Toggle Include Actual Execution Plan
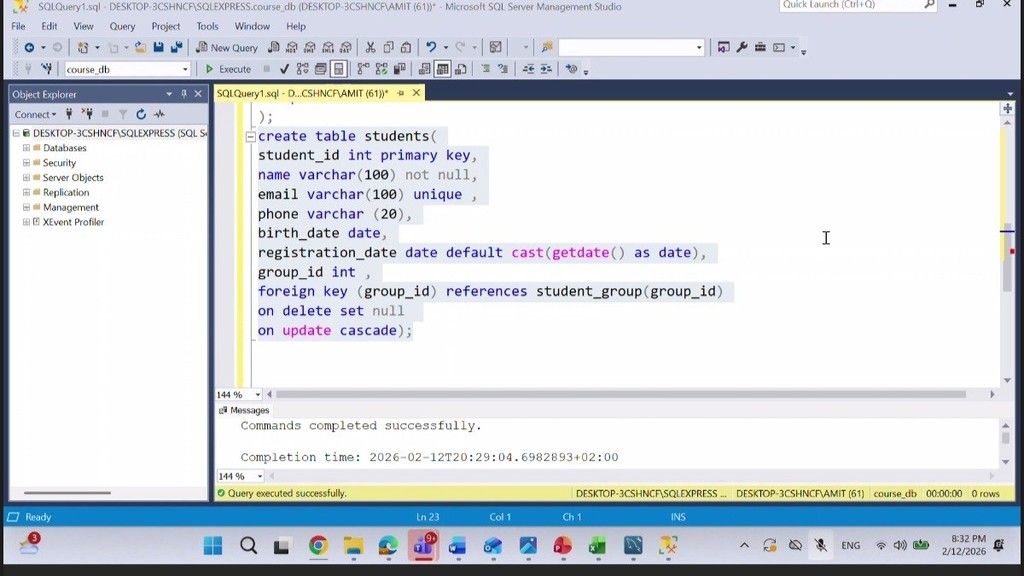 point(339,69)
